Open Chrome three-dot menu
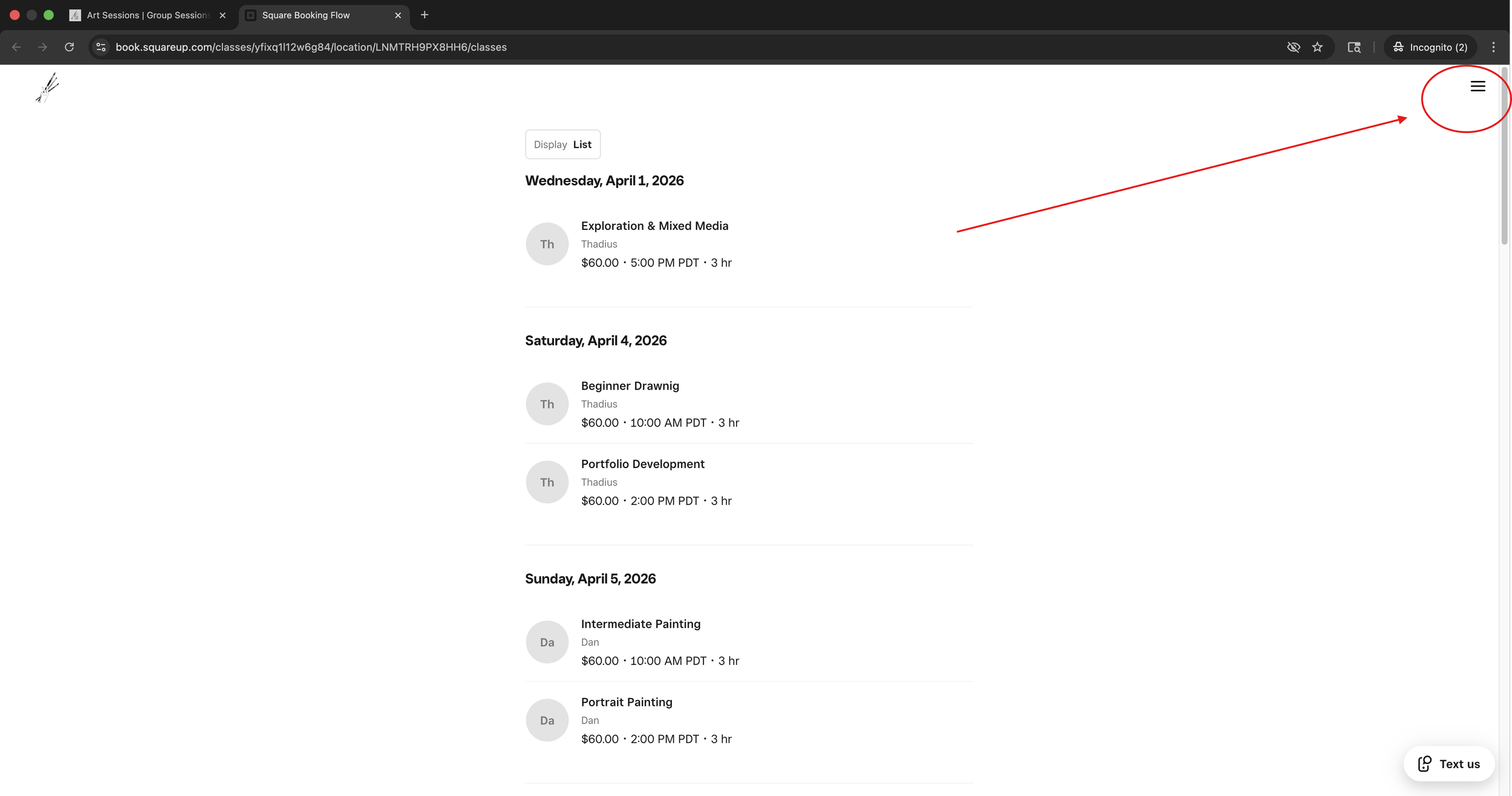The image size is (1512, 796). 1493,47
